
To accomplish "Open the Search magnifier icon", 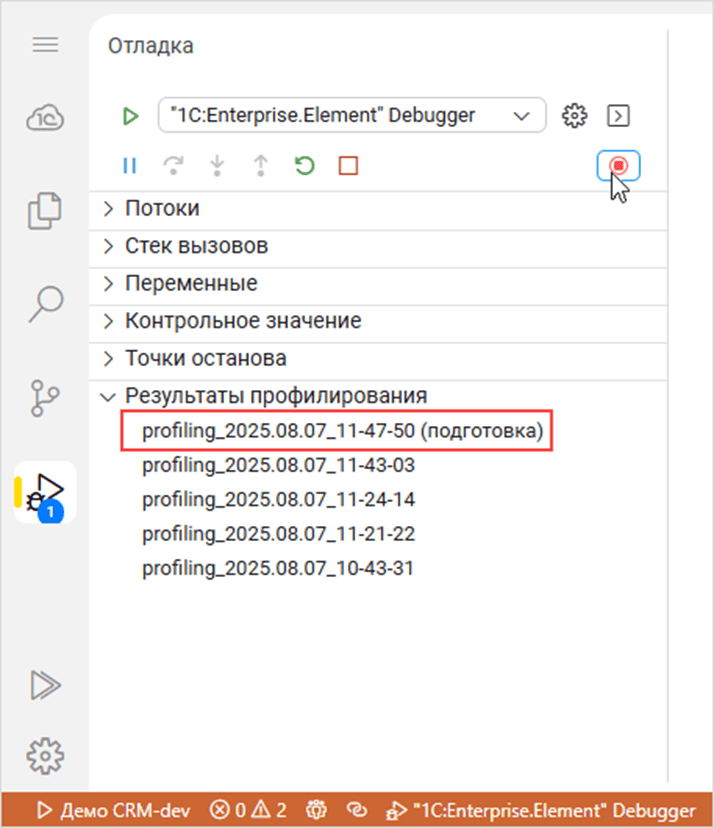I will [x=45, y=304].
